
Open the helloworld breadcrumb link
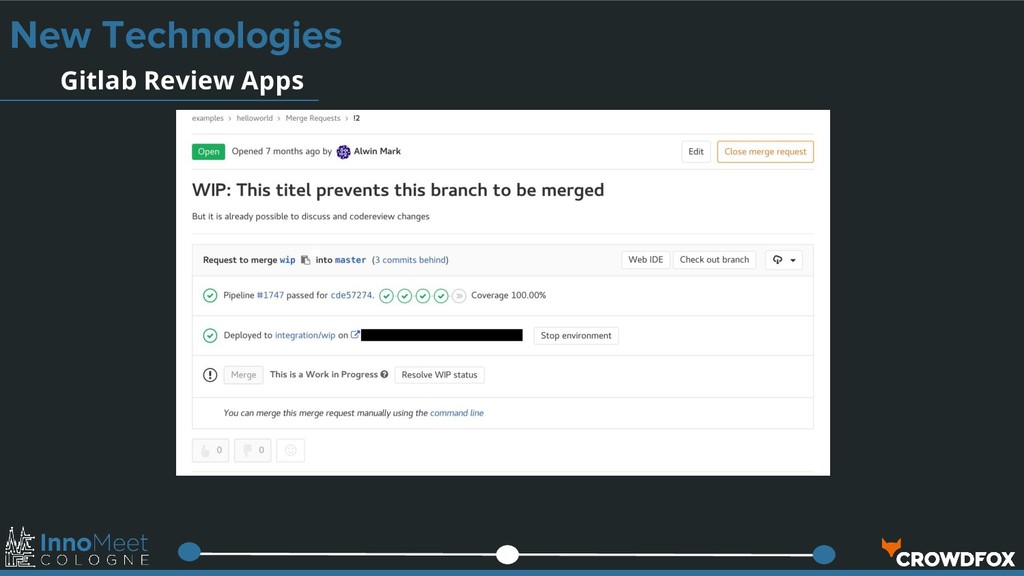[255, 118]
